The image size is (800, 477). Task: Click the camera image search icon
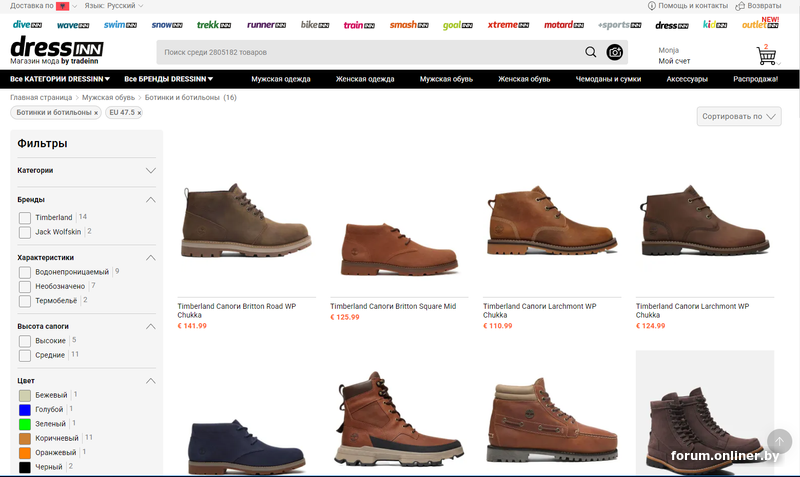pyautogui.click(x=614, y=52)
